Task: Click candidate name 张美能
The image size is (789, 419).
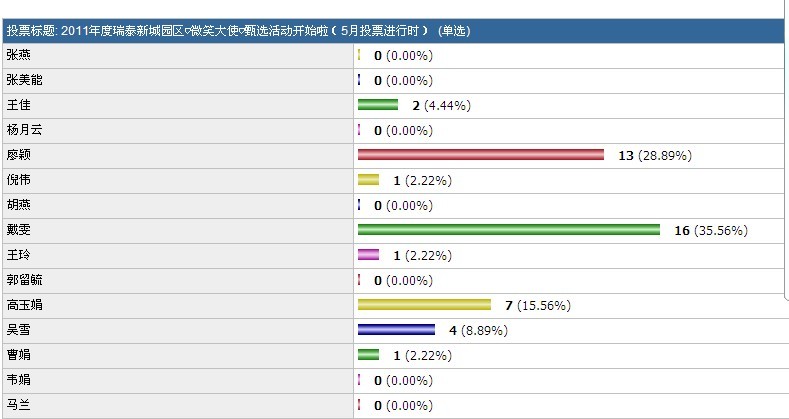Action: [24, 80]
